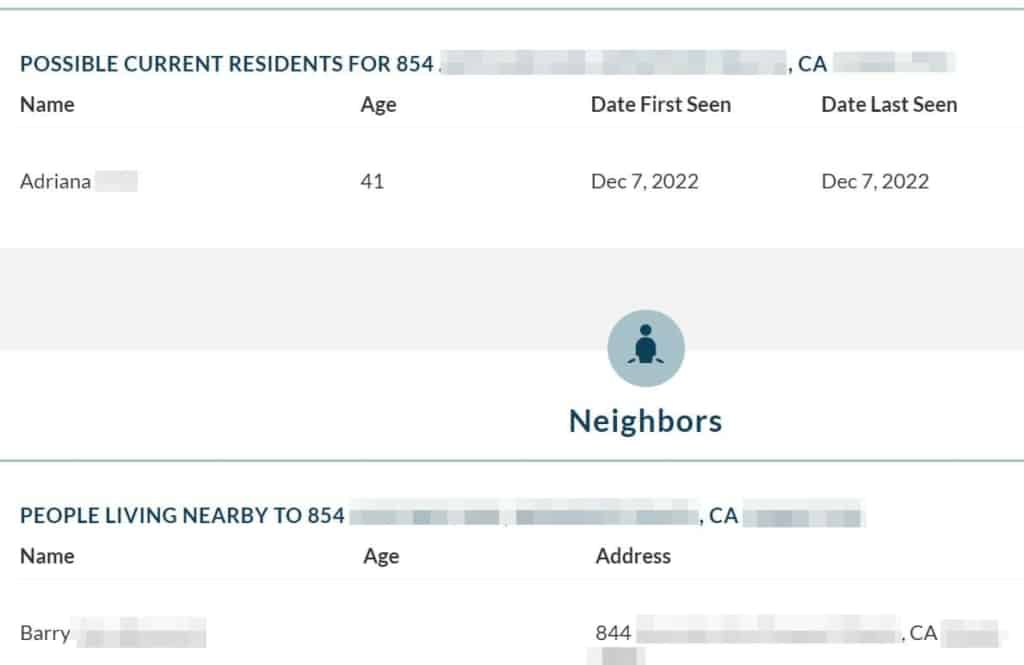
Task: Click the People Living Nearby heading
Action: click(x=441, y=515)
